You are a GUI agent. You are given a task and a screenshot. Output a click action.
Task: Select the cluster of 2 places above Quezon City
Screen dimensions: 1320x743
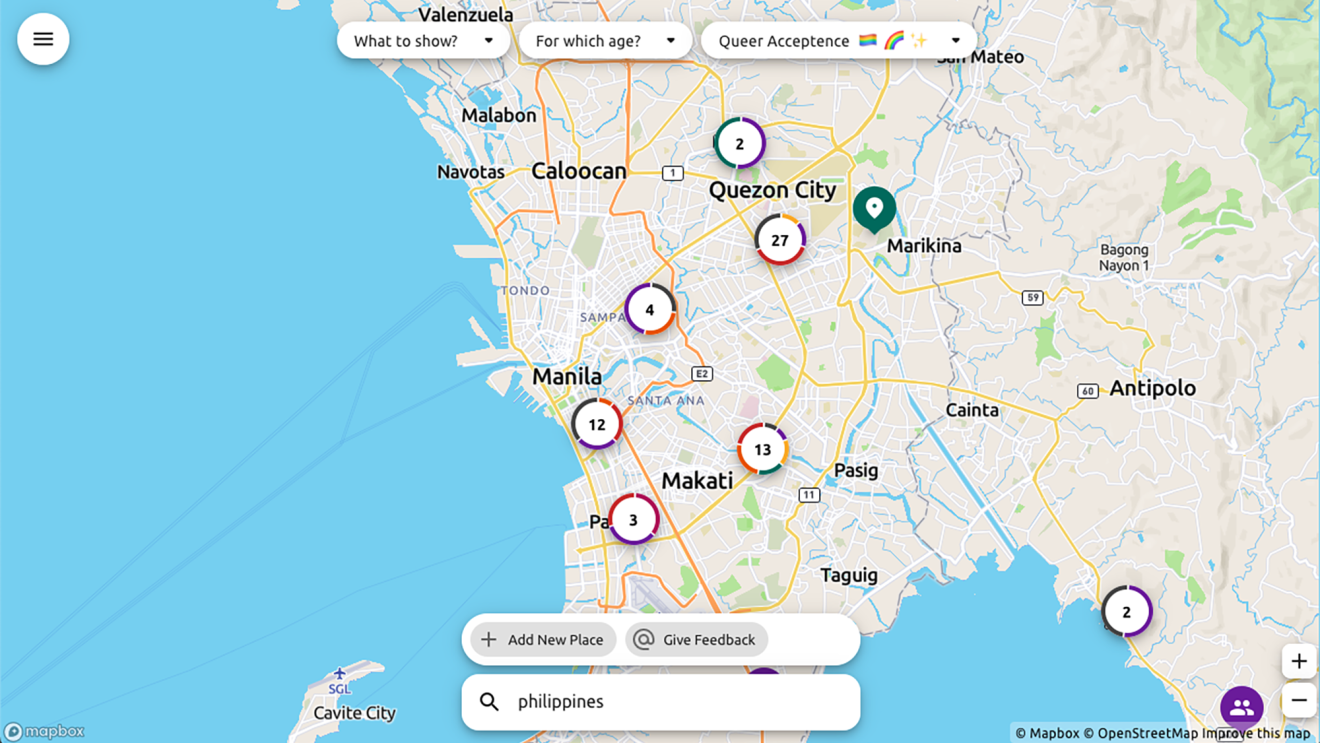(739, 143)
